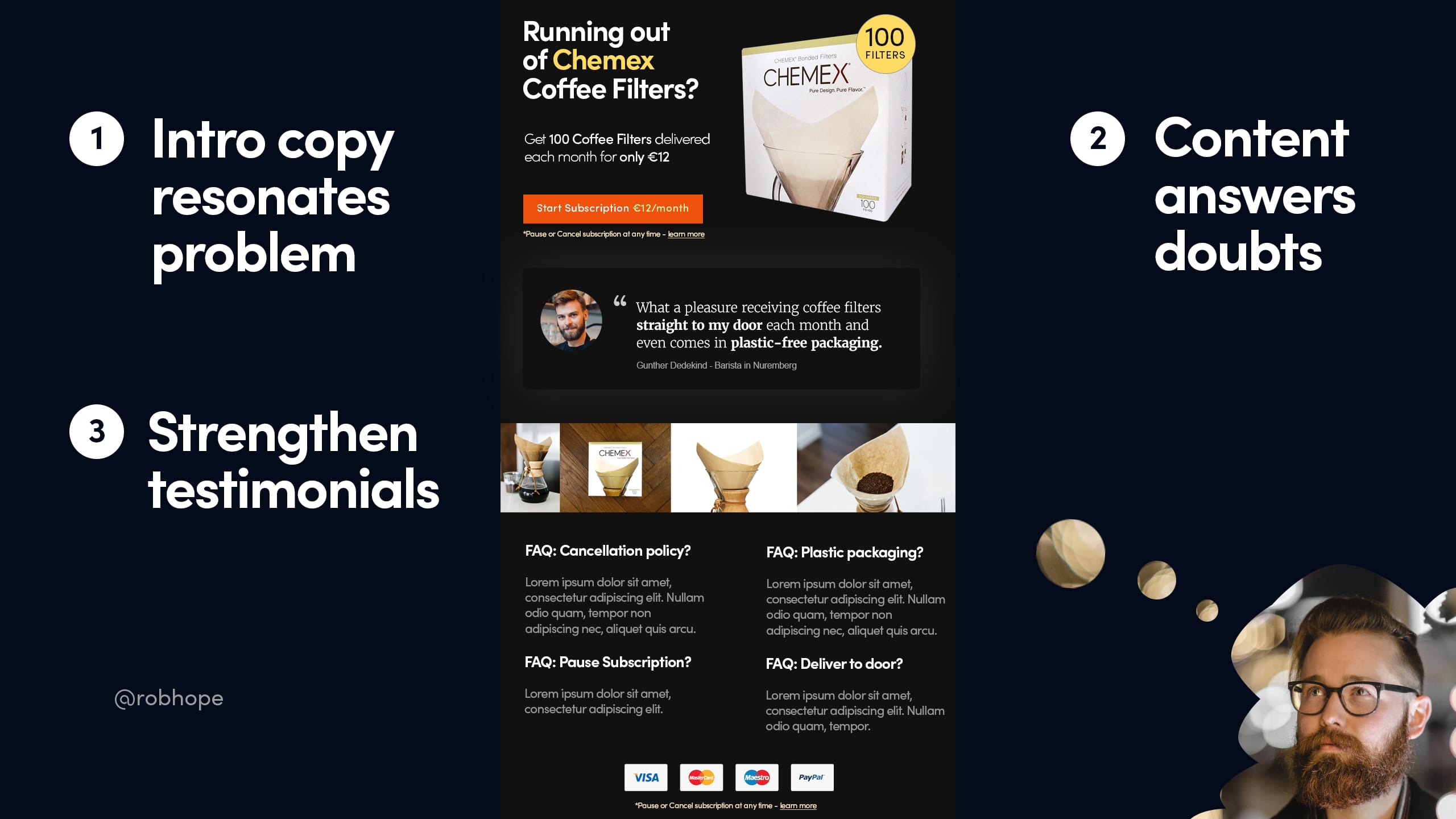Screen dimensions: 1456x819
Task: Toggle plastic-free packaging preference
Action: click(844, 552)
